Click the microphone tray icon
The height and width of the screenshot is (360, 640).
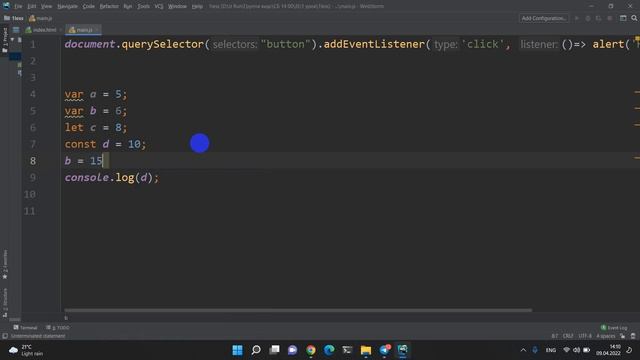[x=535, y=350]
